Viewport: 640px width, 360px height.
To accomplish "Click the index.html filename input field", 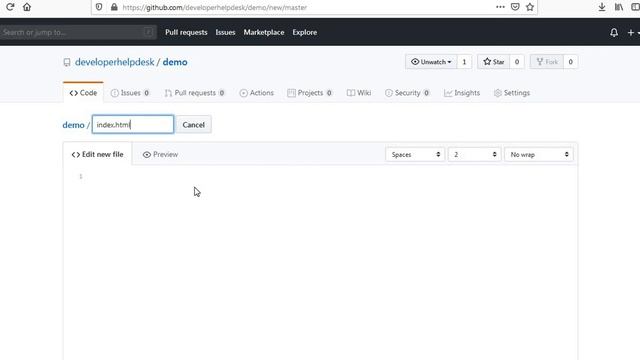I will [133, 124].
